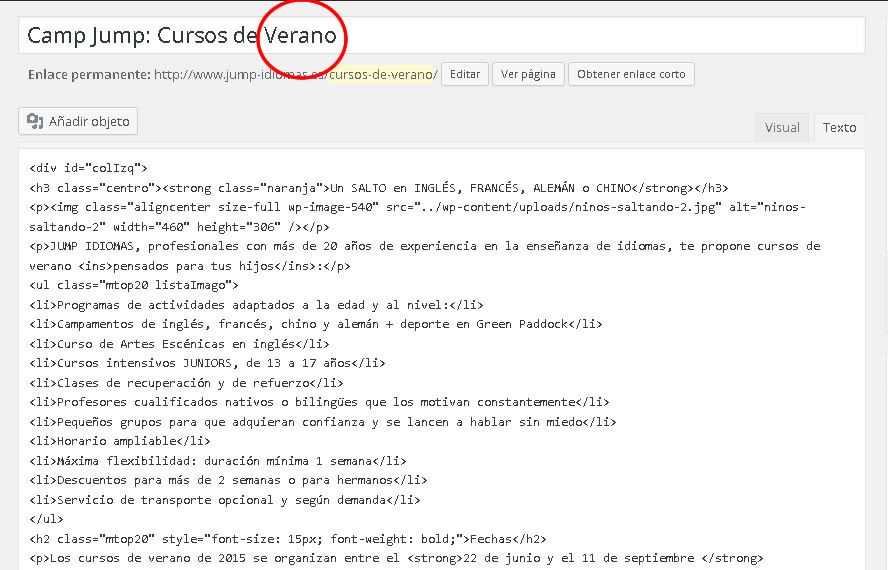Click Obtener enlace corto button
This screenshot has width=888, height=570.
[631, 74]
